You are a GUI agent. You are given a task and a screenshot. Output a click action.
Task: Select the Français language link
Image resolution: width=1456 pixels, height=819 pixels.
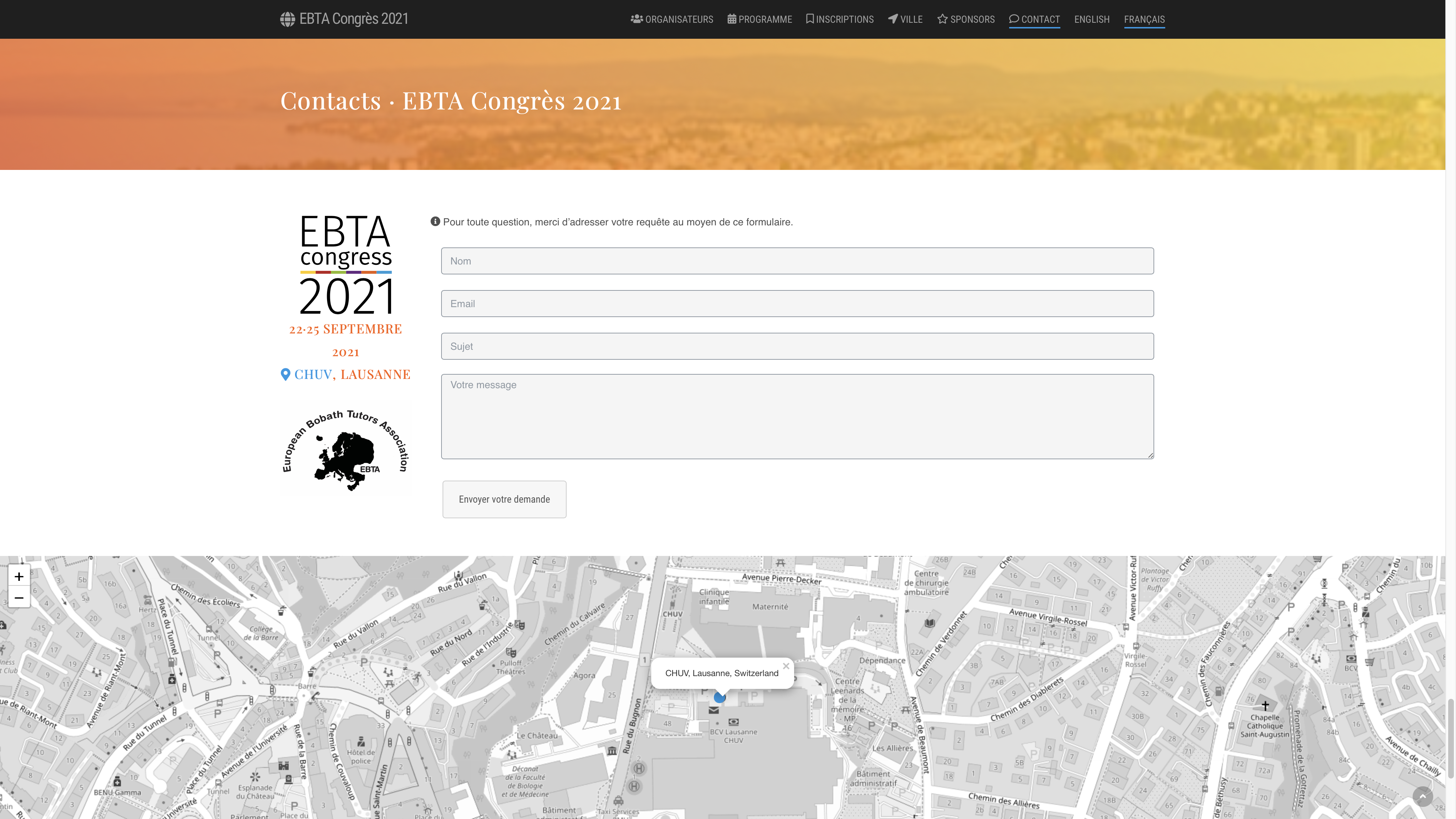point(1144,19)
